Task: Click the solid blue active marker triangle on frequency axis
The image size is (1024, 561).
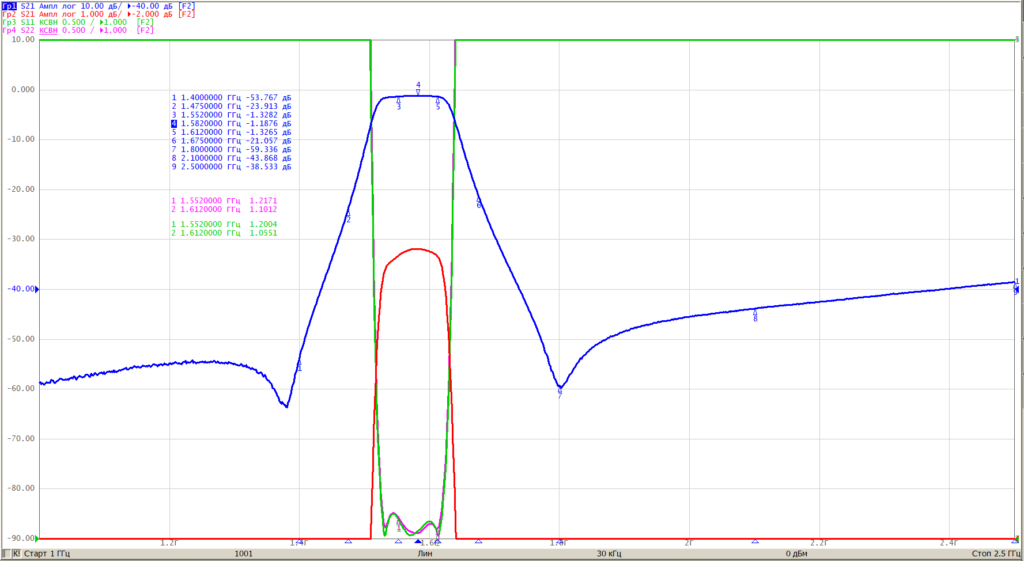Action: point(418,541)
